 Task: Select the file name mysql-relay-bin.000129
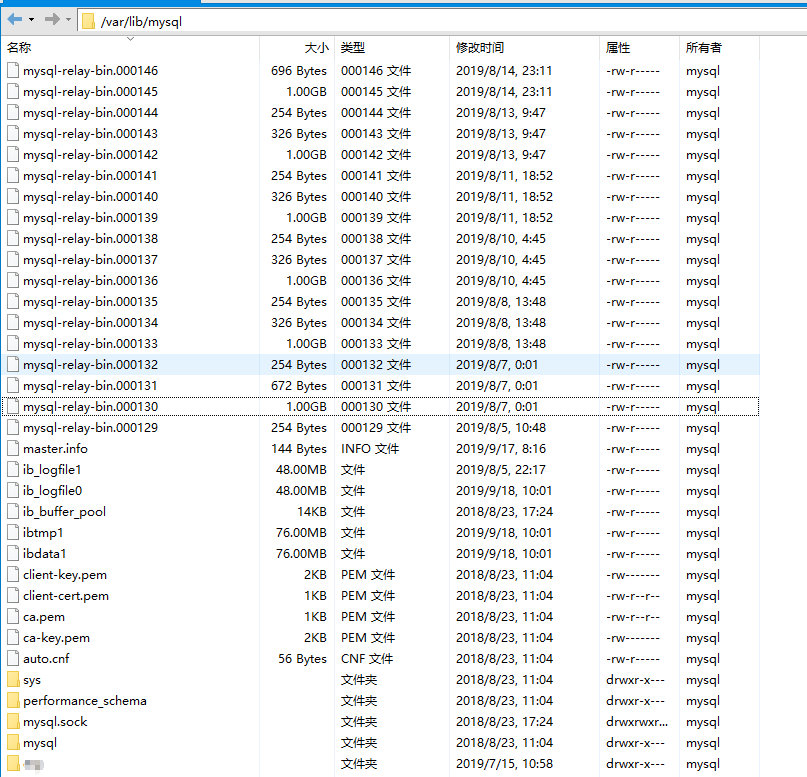pos(91,428)
